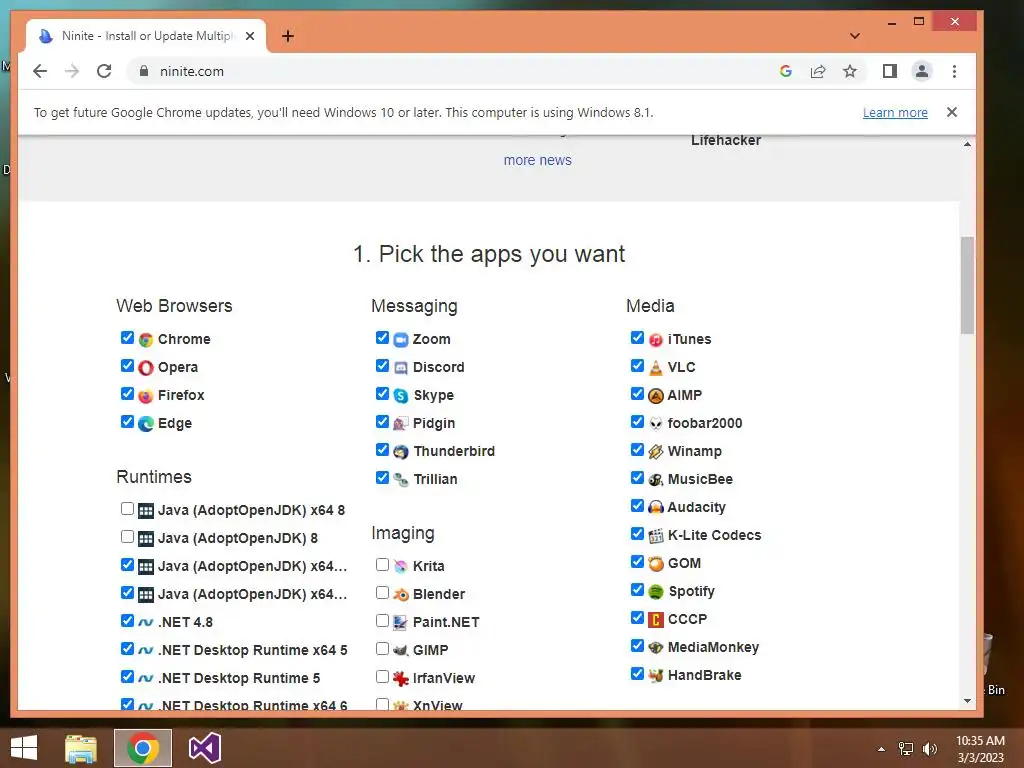Click the Thunderbird app icon
Screen dimensions: 1024x768
click(x=400, y=452)
